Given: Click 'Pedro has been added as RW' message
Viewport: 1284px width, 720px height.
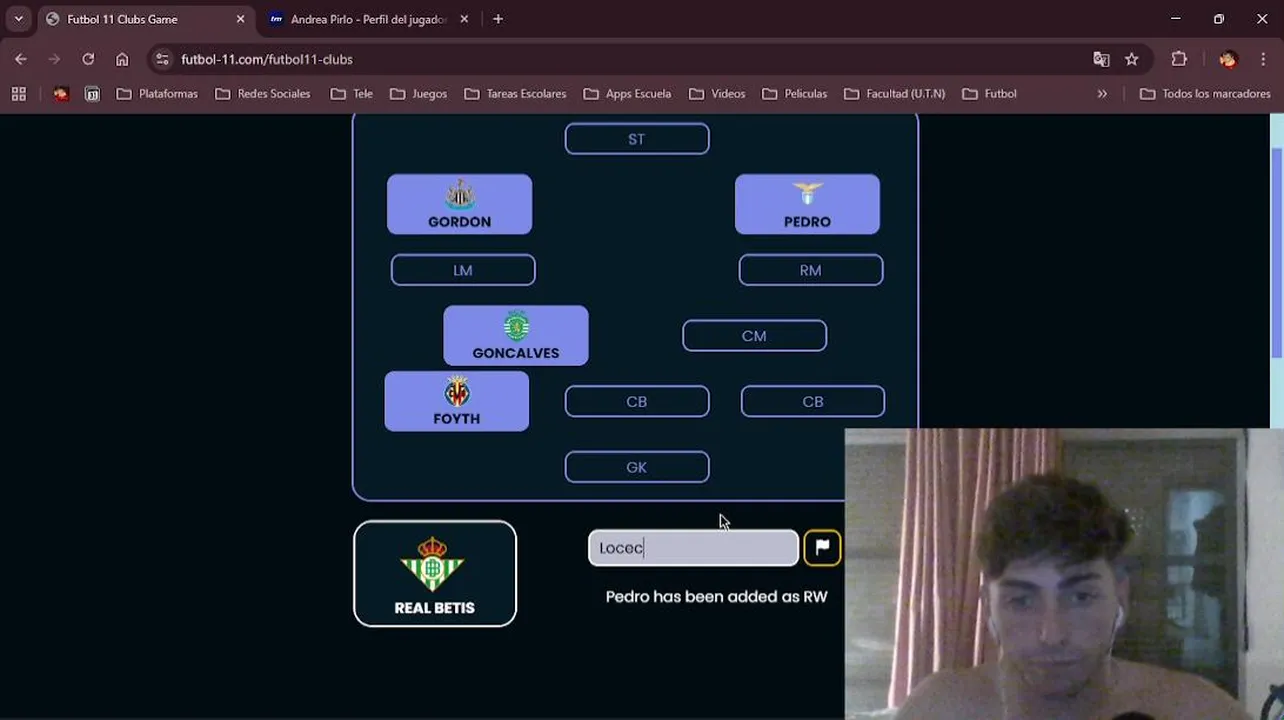Looking at the screenshot, I should [x=716, y=597].
